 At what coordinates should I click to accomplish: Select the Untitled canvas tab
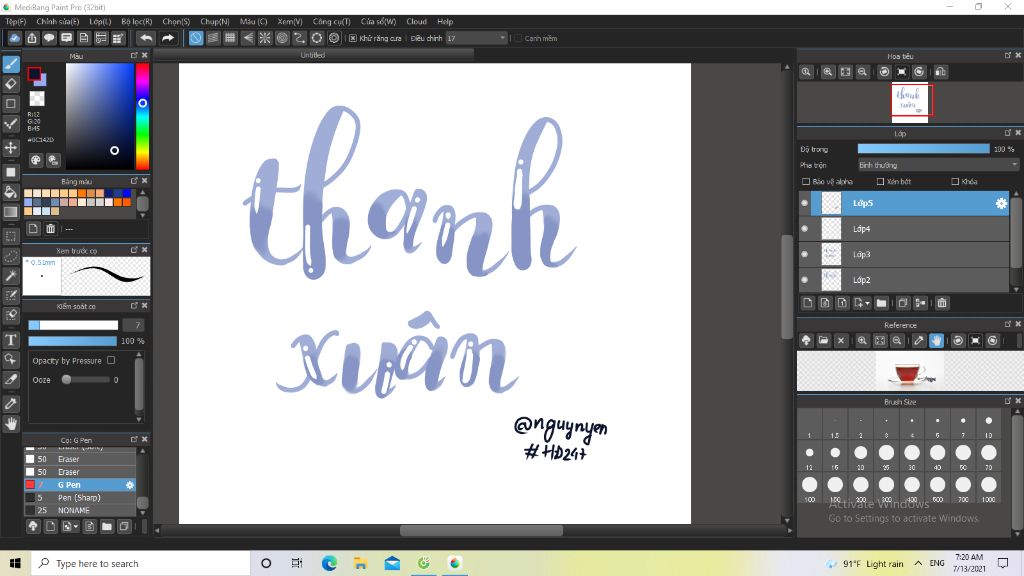tap(313, 55)
